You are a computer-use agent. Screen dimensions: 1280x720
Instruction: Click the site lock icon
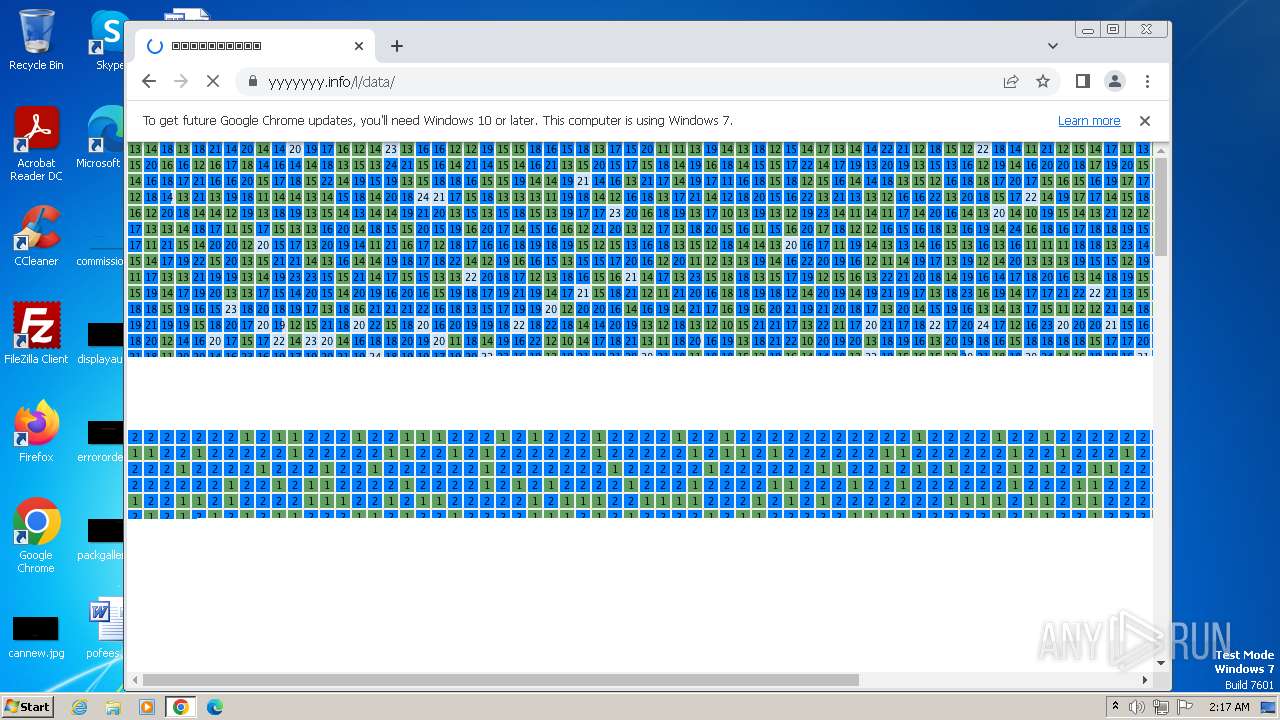point(252,81)
